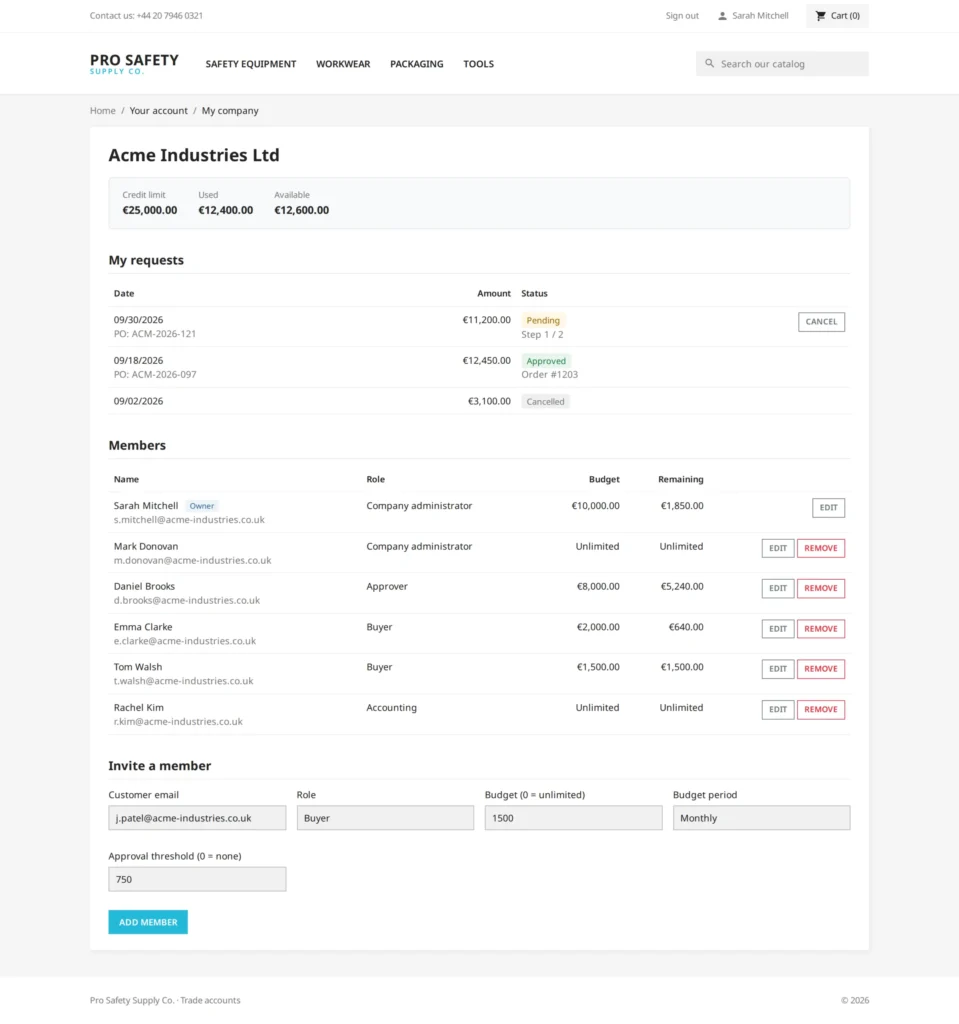Click s.mitchell@acme-industries.co.uk email
Image resolution: width=959 pixels, height=1024 pixels.
coord(189,520)
